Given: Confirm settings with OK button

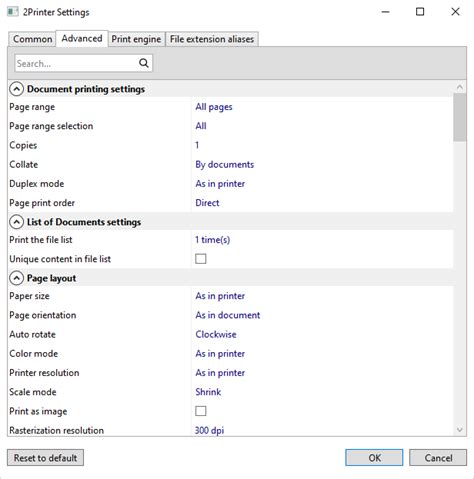Looking at the screenshot, I should coord(374,458).
